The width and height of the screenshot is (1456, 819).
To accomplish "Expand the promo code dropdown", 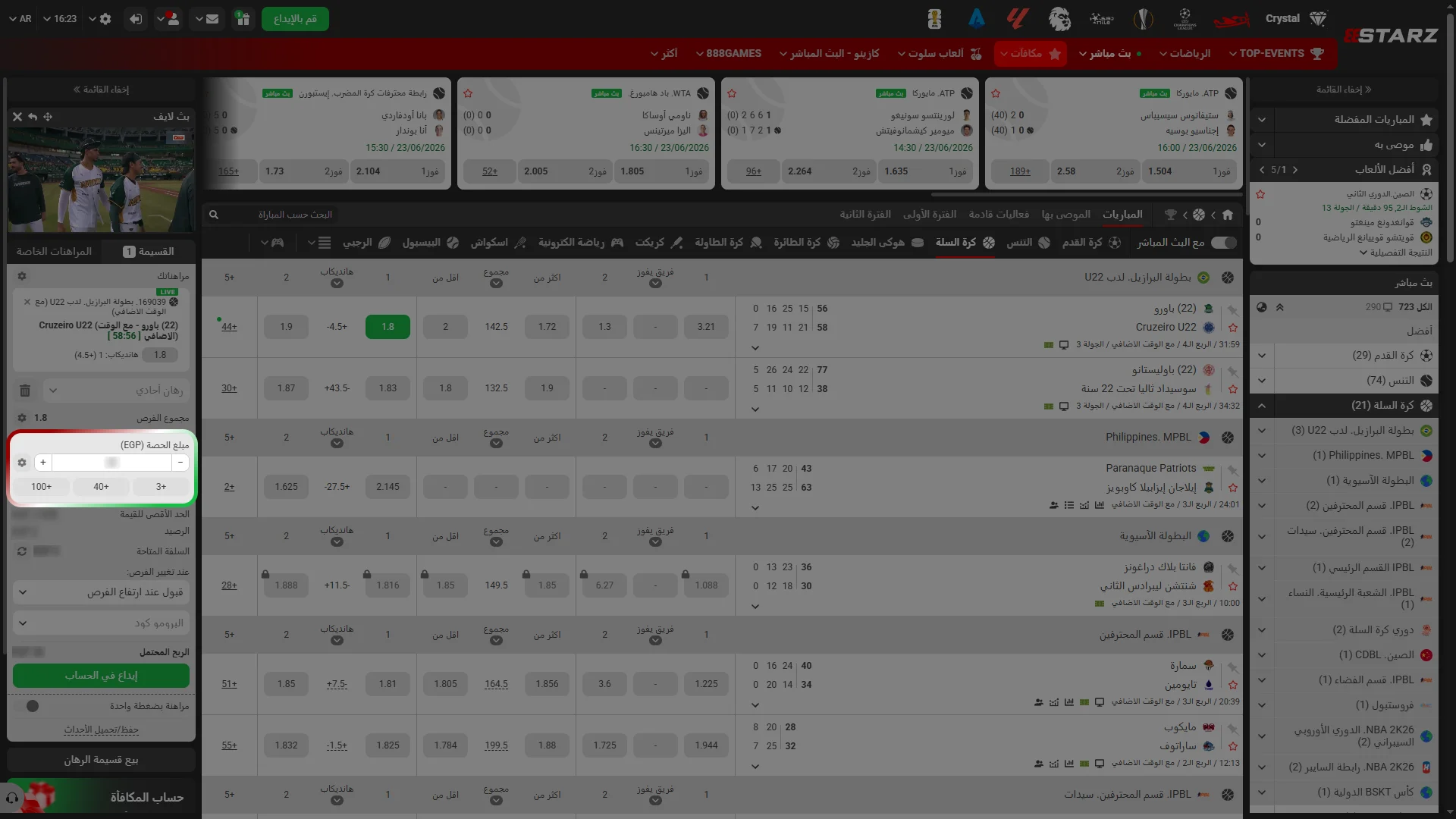I will (102, 623).
